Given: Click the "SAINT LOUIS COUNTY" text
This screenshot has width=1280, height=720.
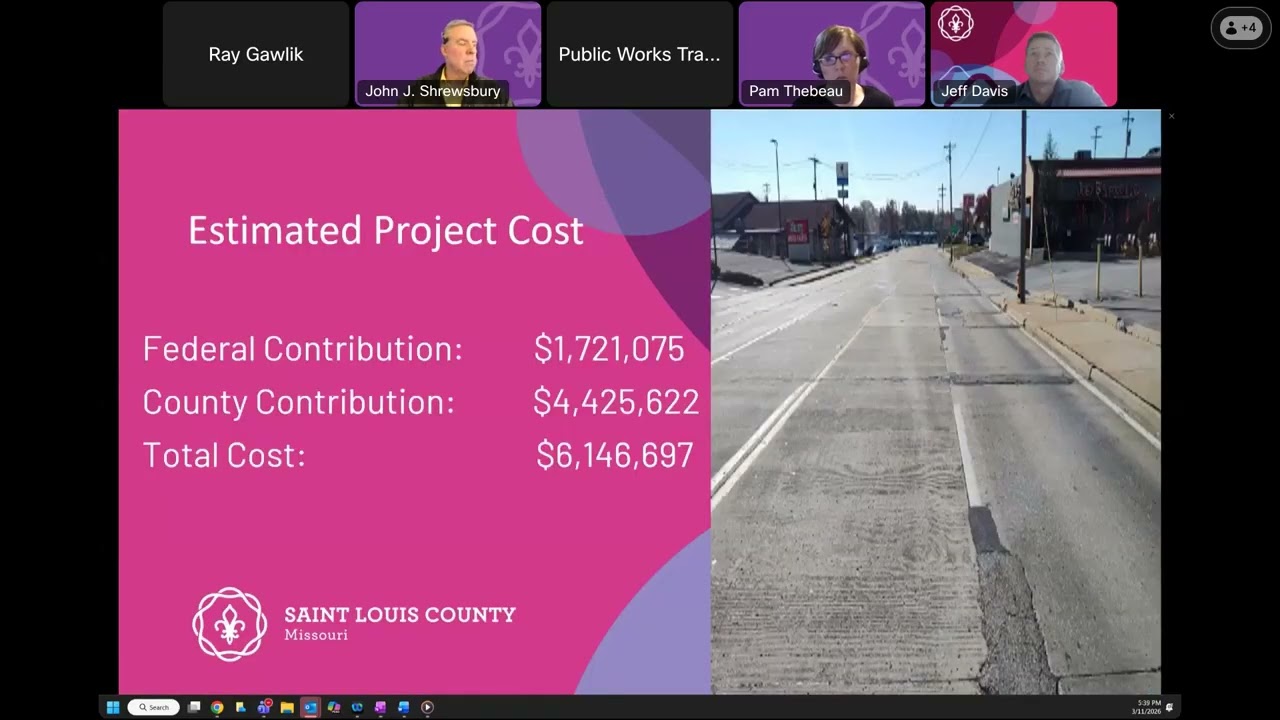Looking at the screenshot, I should 400,614.
